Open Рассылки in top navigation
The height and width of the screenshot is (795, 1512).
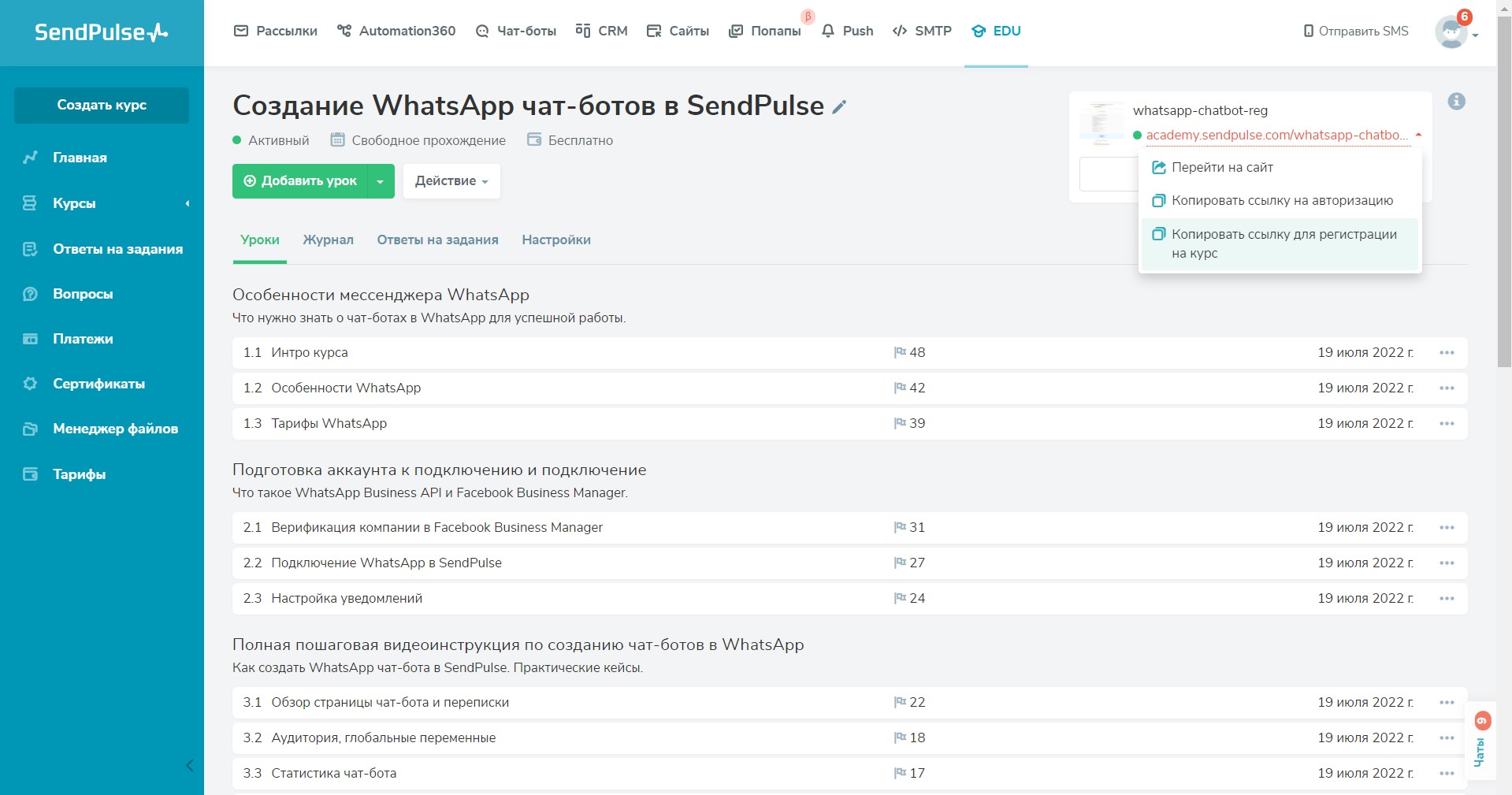click(276, 31)
